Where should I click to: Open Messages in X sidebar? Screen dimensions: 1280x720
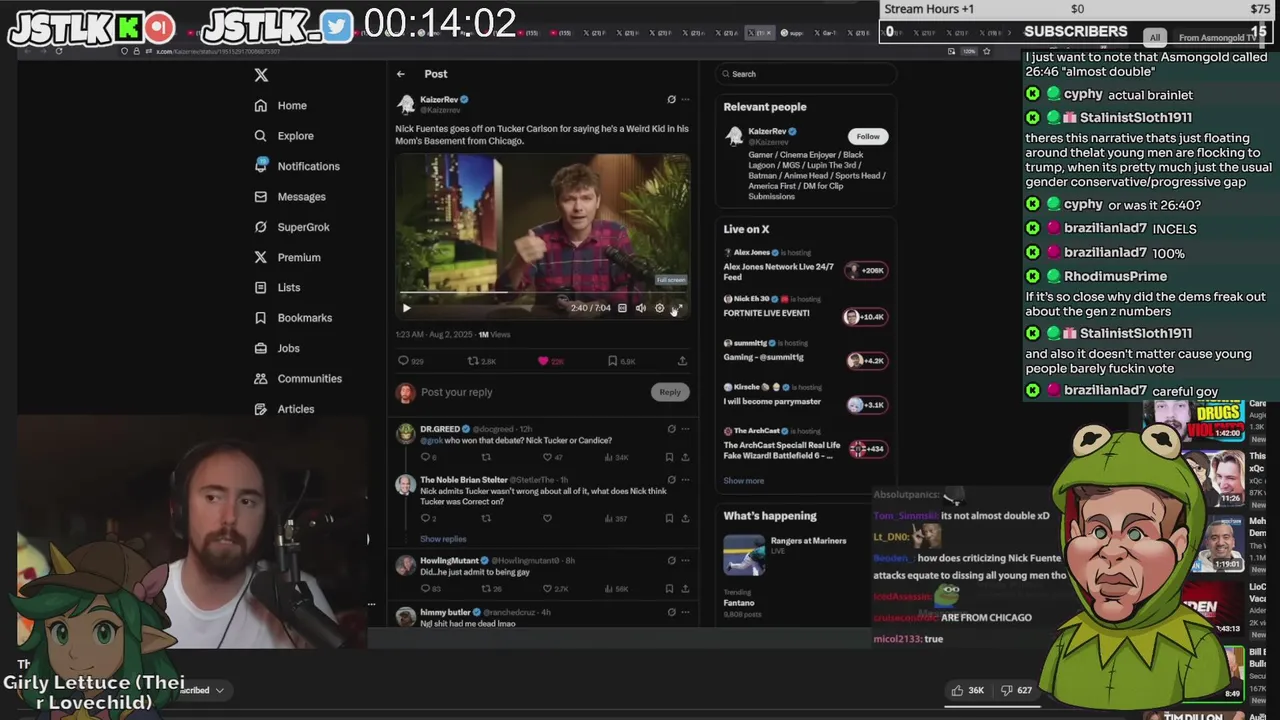(x=290, y=197)
